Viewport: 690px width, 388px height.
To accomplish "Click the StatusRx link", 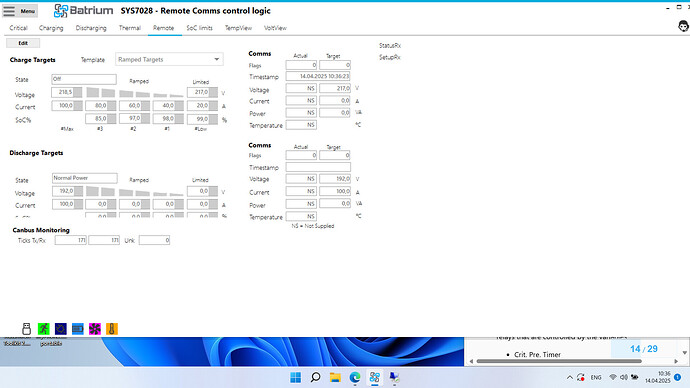I will click(x=390, y=45).
